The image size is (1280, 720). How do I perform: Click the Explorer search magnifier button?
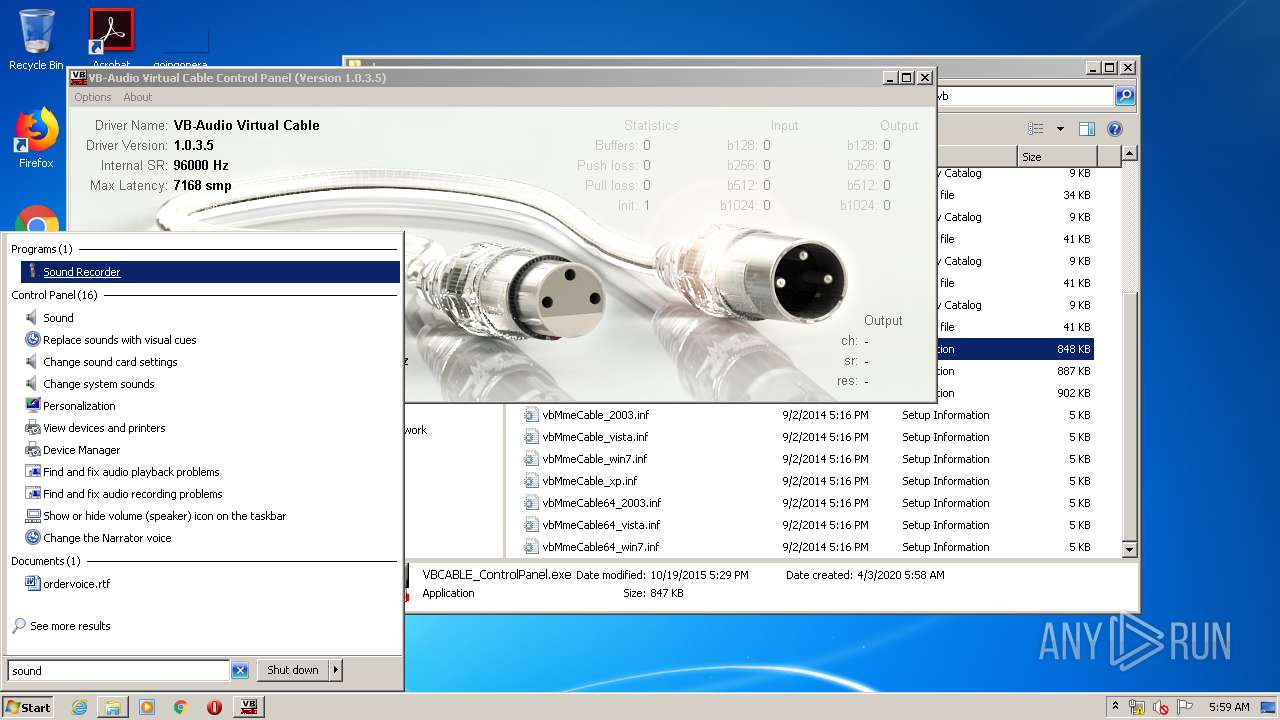pyautogui.click(x=1125, y=96)
